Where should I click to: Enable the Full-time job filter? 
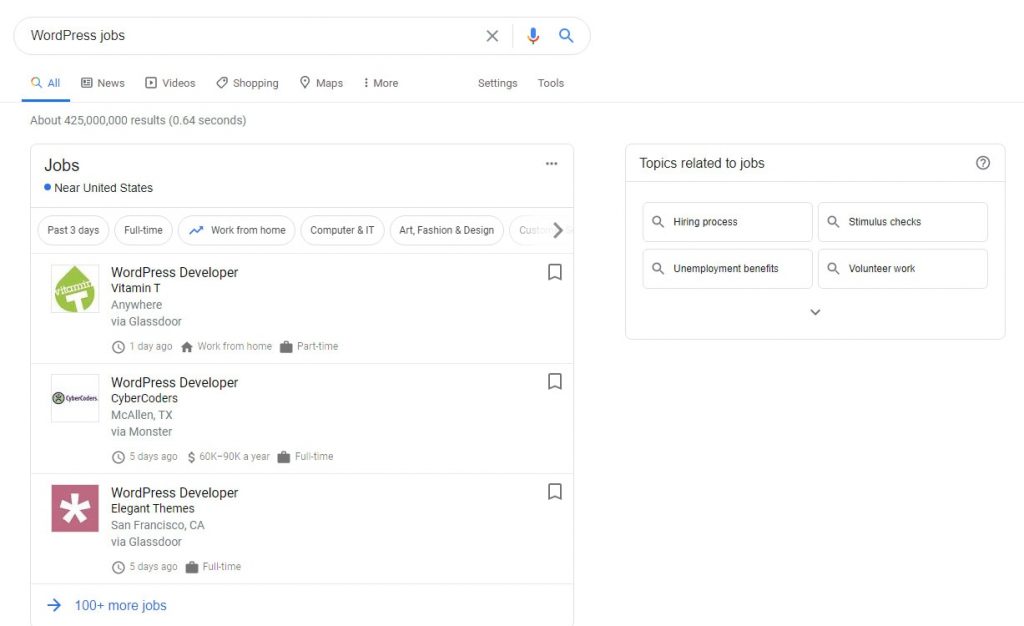click(x=143, y=230)
